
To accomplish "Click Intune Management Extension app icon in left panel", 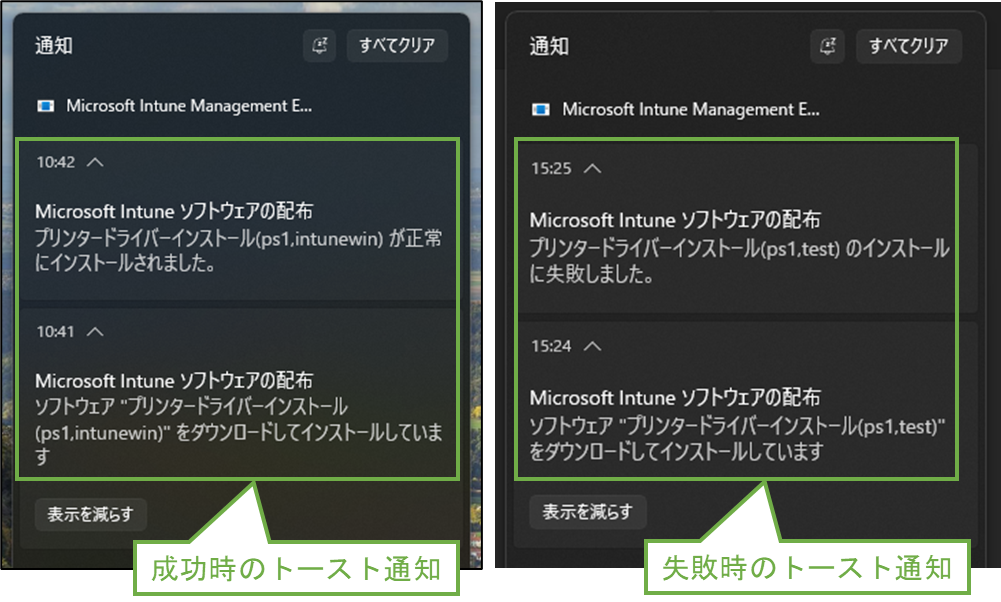I will tap(45, 106).
